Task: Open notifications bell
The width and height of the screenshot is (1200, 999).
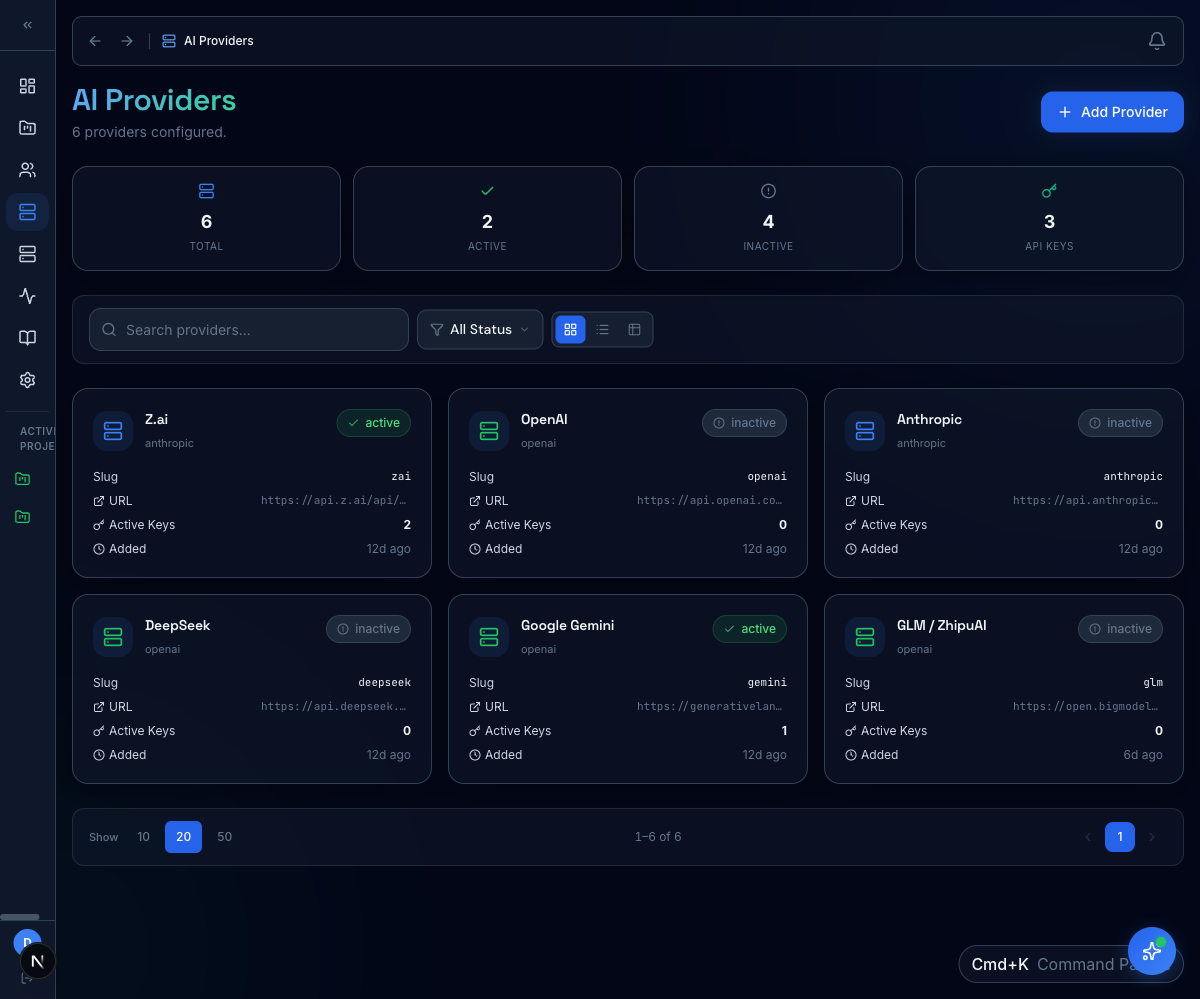Action: (x=1157, y=41)
